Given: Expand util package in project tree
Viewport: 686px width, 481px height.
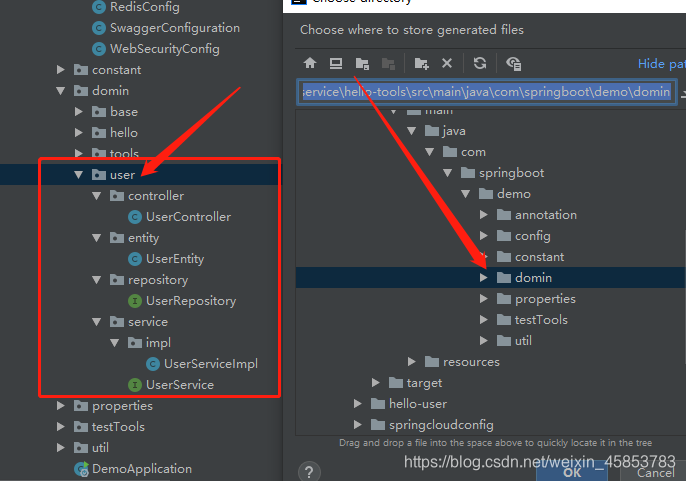Looking at the screenshot, I should tap(61, 448).
